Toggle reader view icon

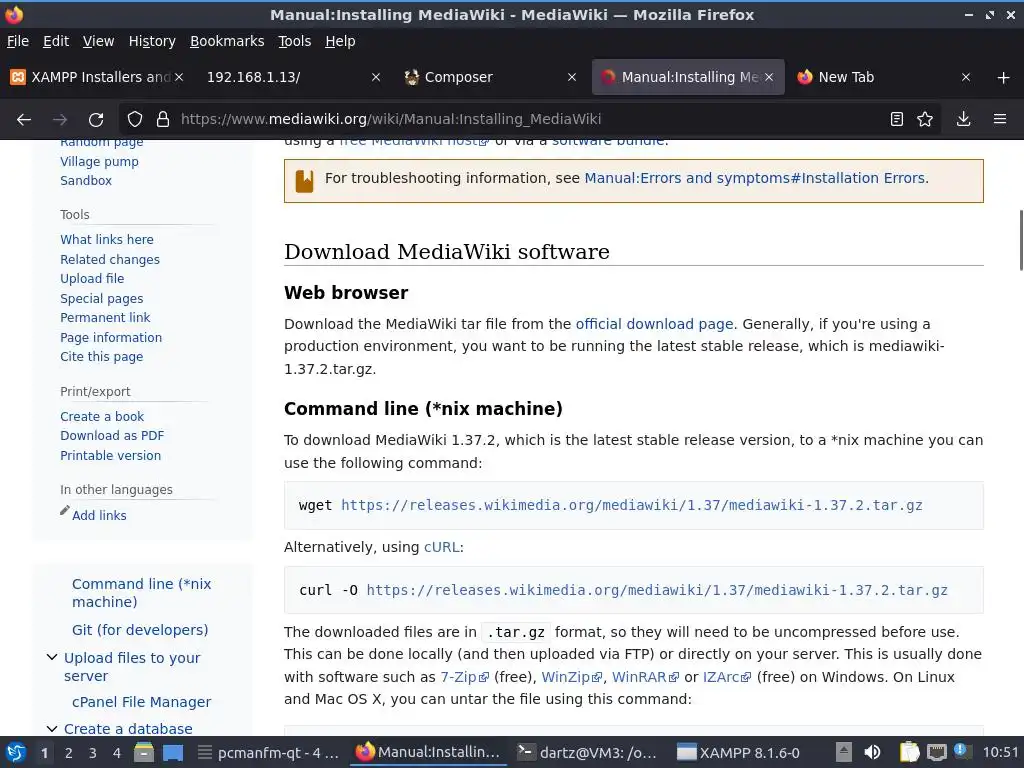click(x=897, y=119)
